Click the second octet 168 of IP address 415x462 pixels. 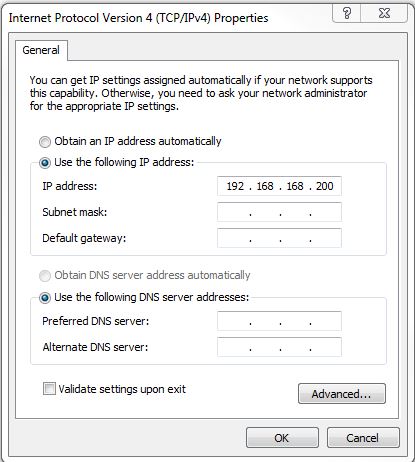[x=265, y=186]
